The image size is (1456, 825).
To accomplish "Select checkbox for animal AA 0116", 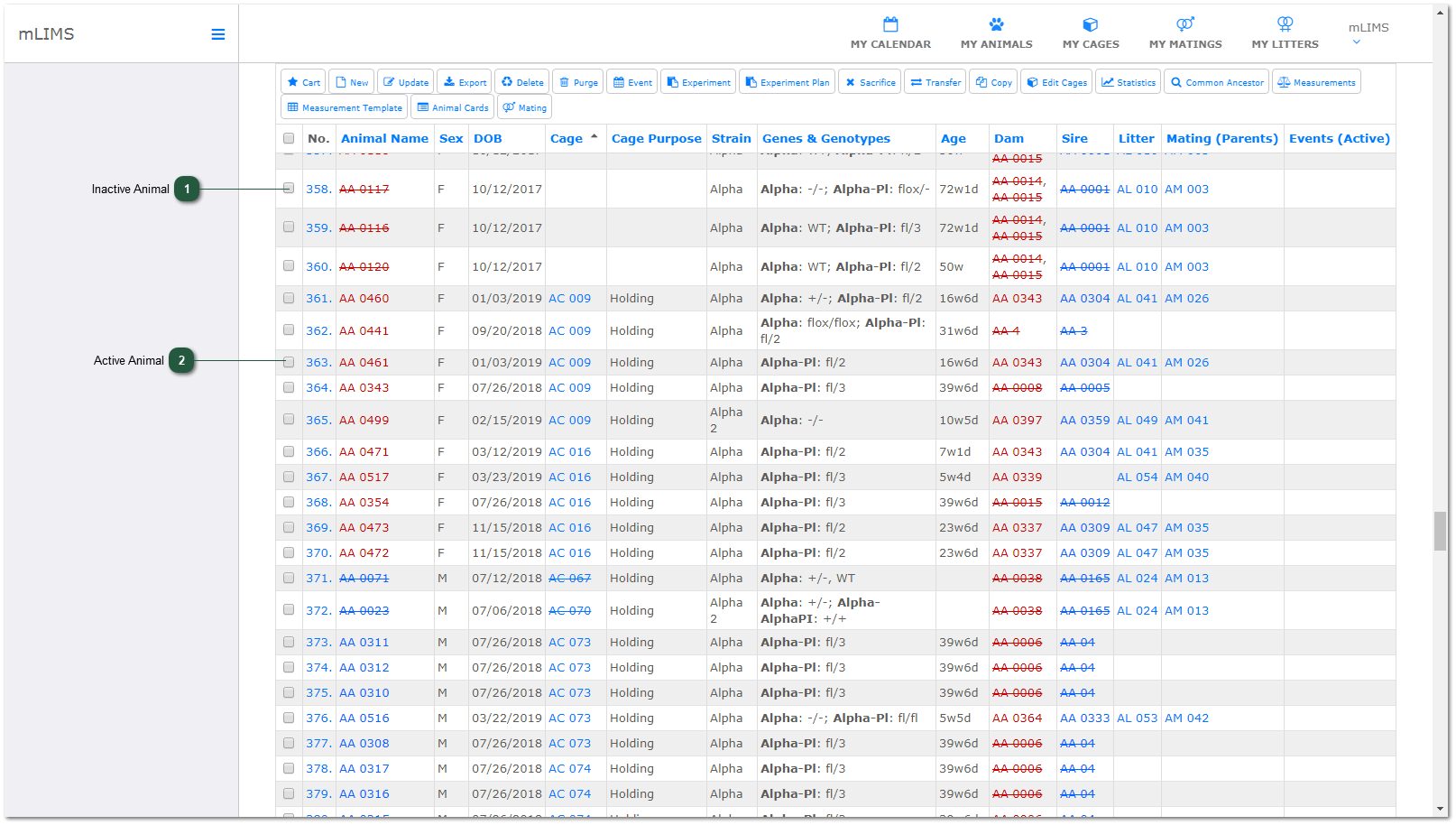I will [289, 227].
